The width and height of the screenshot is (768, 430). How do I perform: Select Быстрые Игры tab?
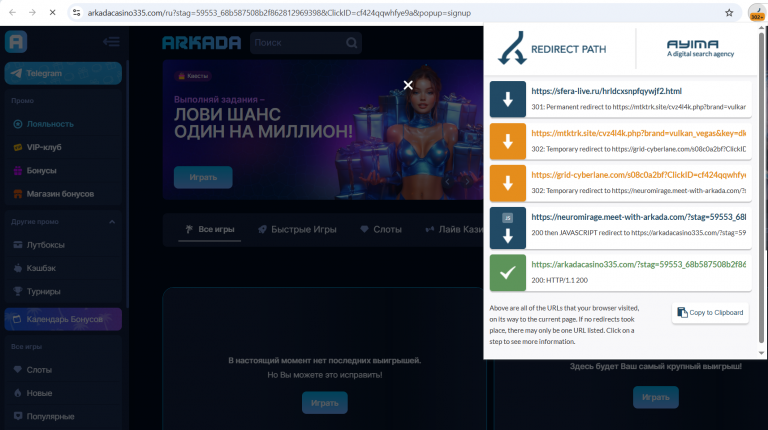point(297,229)
